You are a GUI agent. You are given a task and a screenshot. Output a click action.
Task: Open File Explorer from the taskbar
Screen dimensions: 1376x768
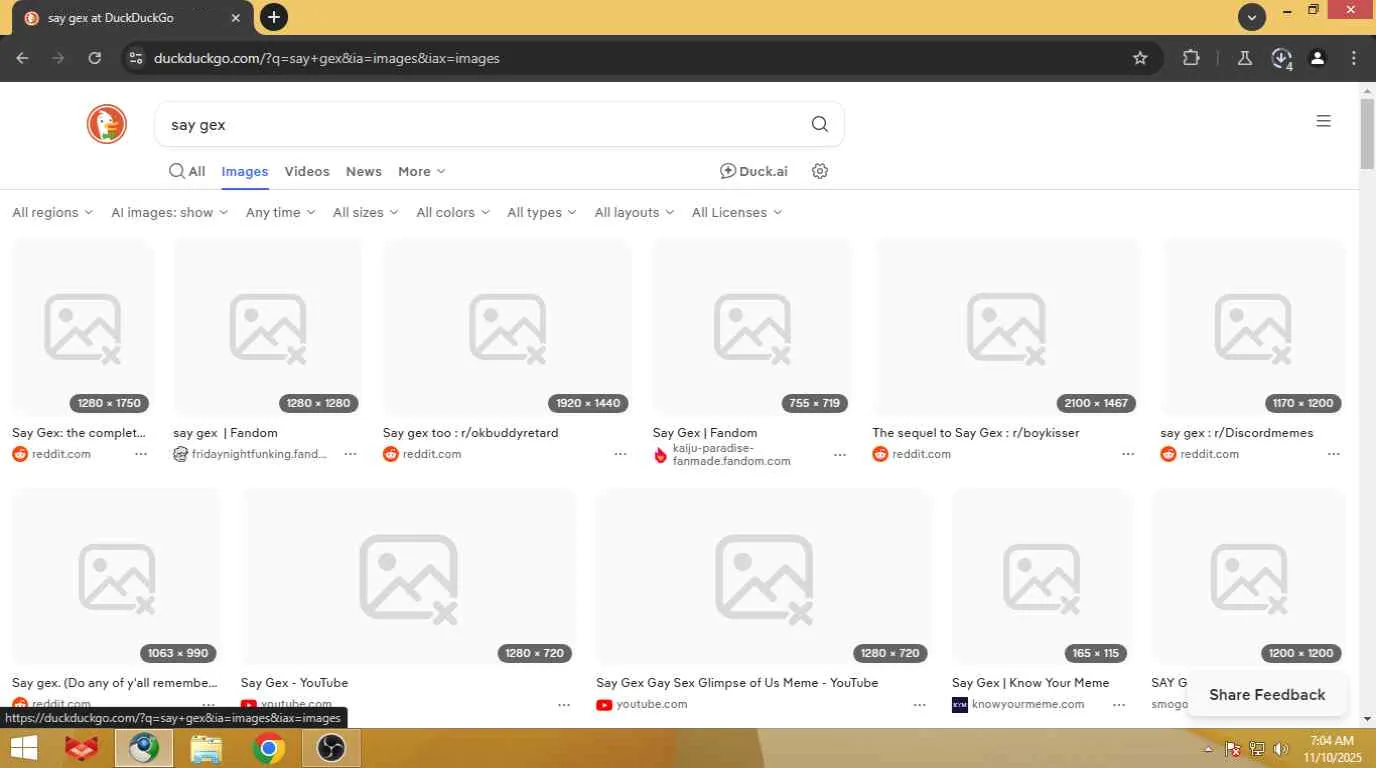click(206, 748)
